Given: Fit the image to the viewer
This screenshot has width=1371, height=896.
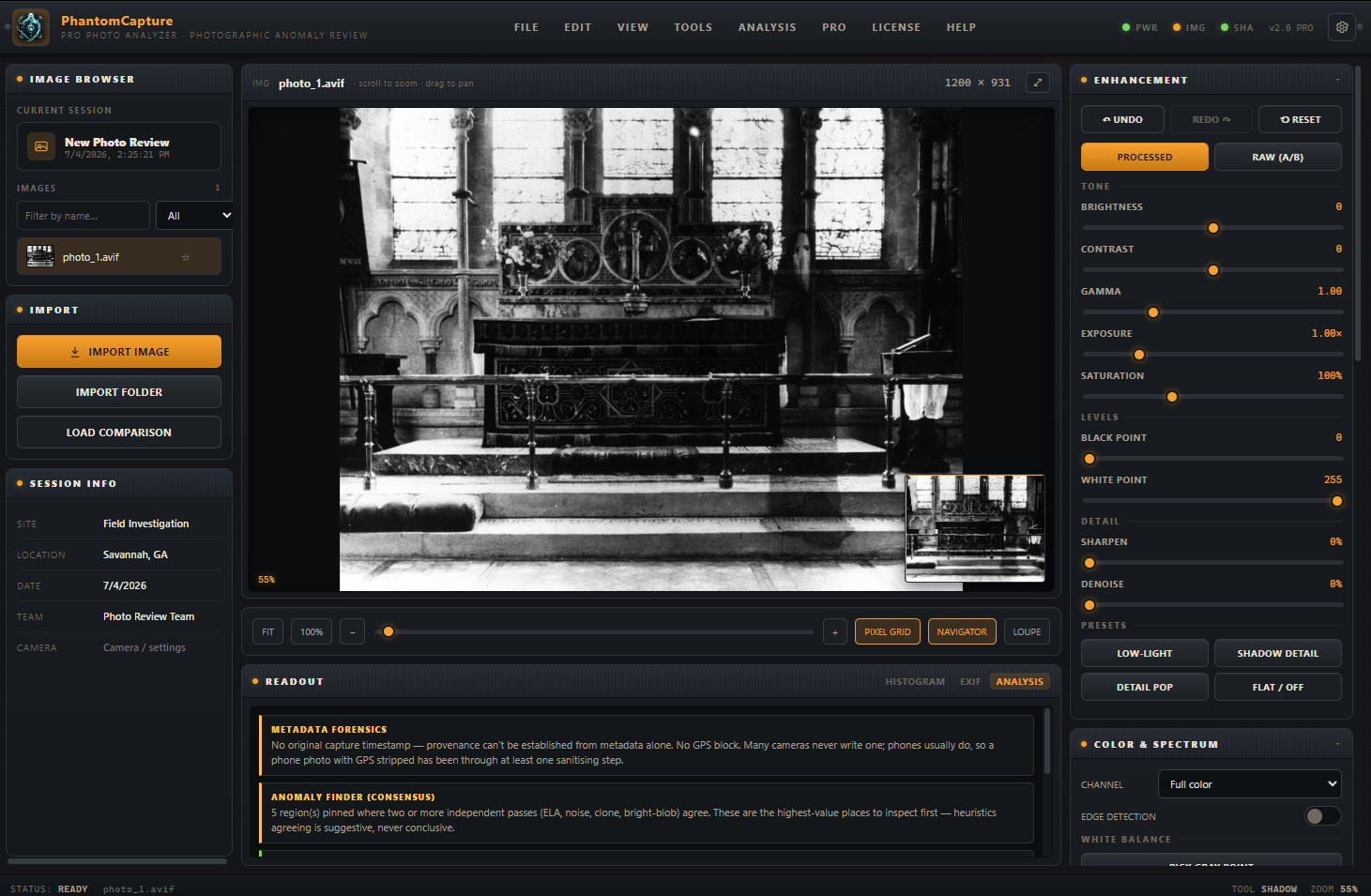Looking at the screenshot, I should (x=267, y=631).
